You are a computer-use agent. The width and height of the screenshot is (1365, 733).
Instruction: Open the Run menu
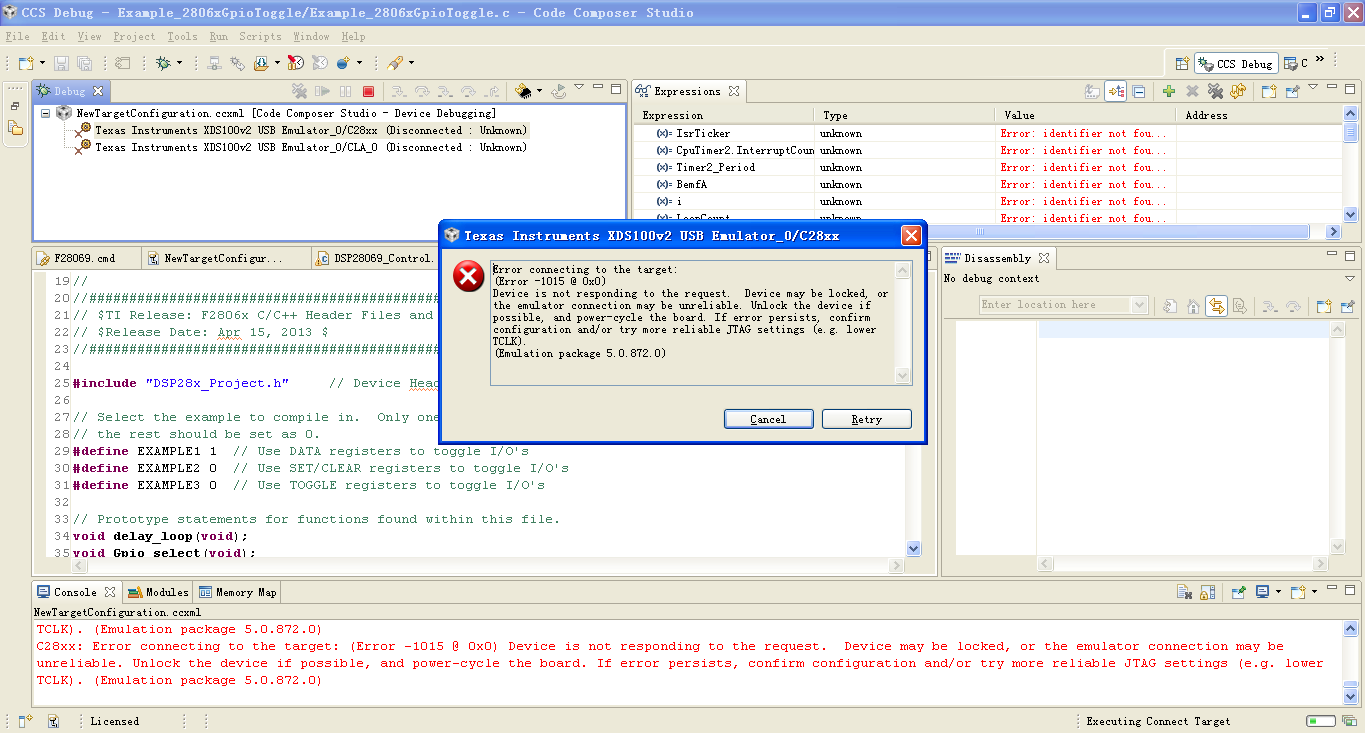click(219, 36)
